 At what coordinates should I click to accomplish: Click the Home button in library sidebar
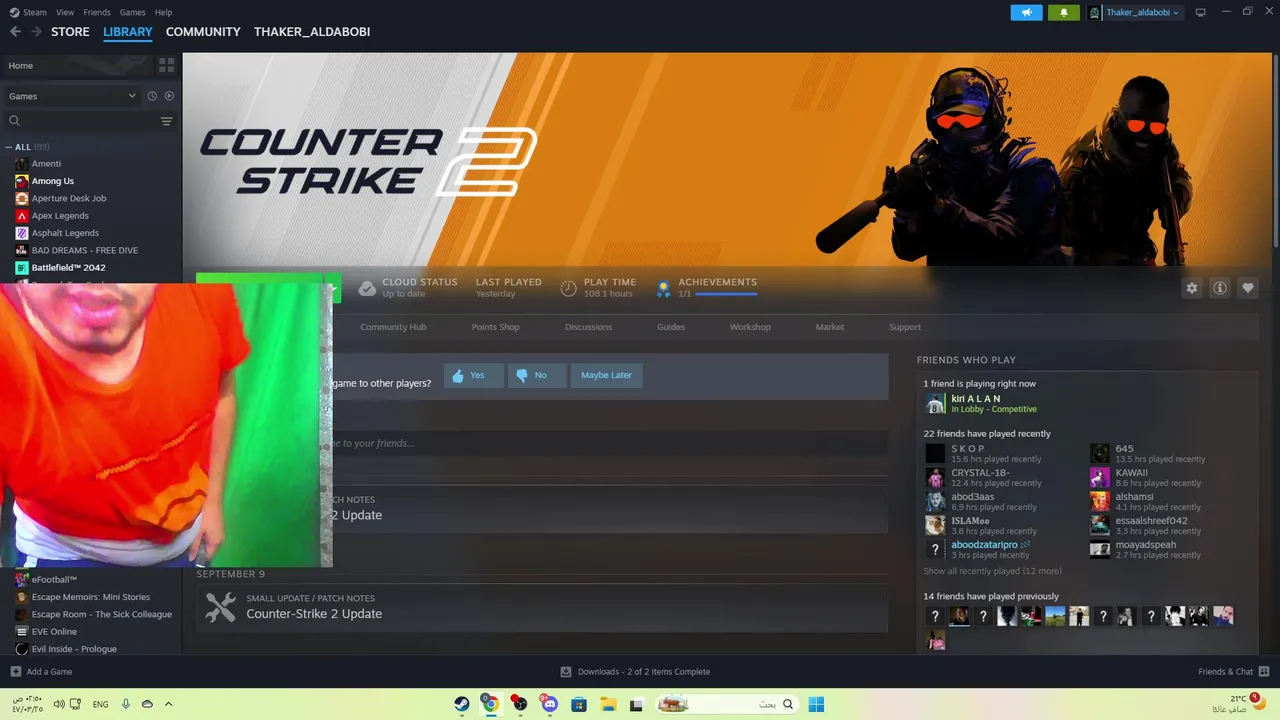(77, 65)
